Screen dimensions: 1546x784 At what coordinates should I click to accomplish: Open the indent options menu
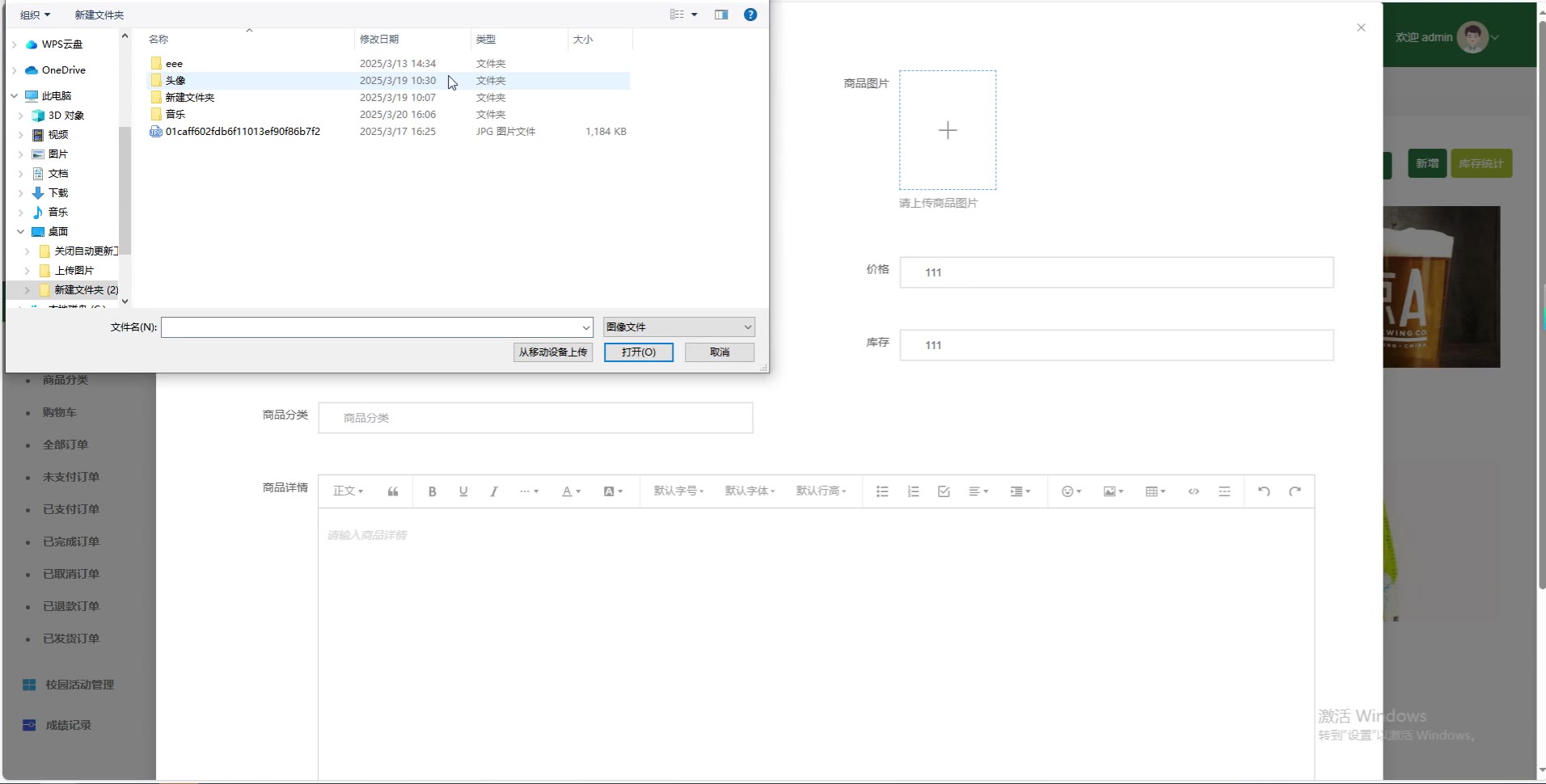tap(1020, 491)
